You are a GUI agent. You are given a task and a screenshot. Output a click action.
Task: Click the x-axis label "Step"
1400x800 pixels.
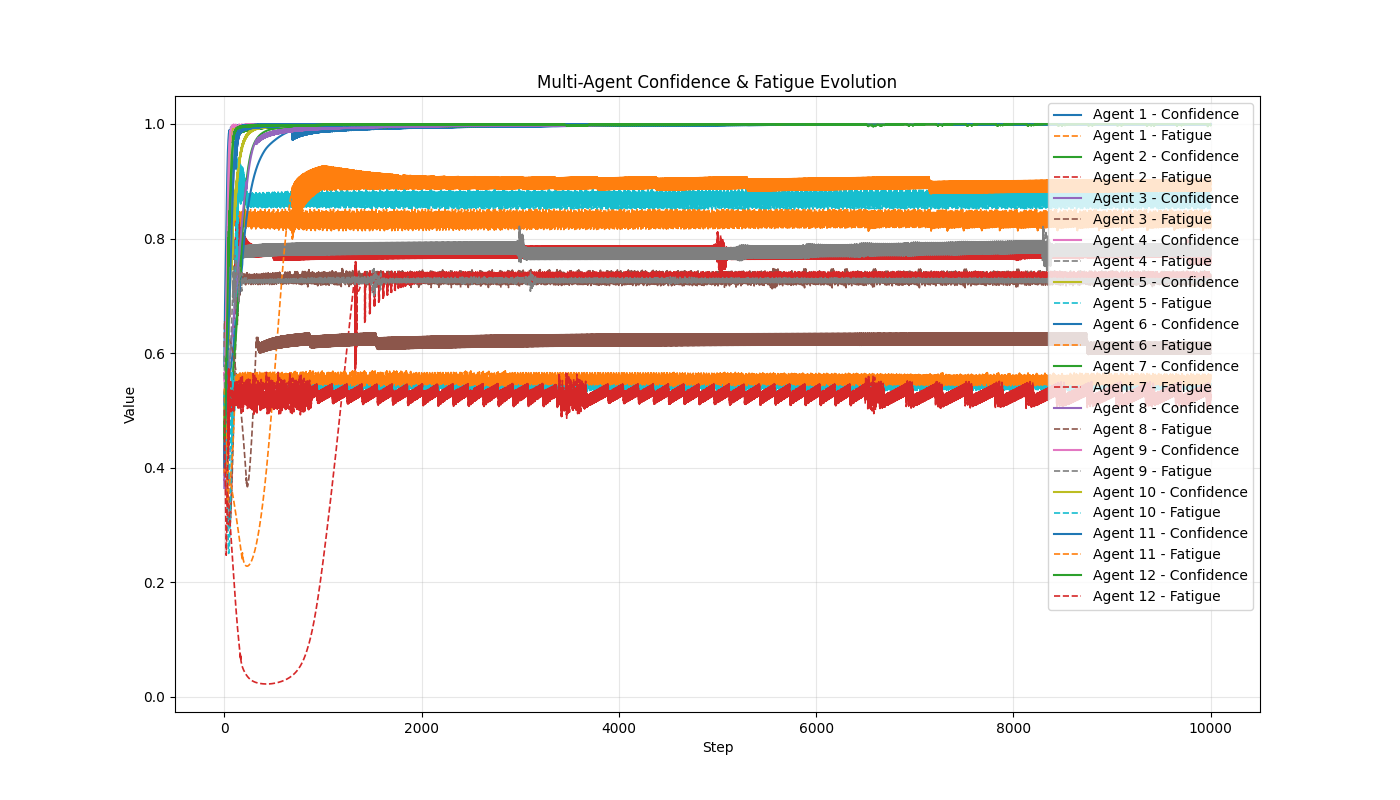pos(717,748)
